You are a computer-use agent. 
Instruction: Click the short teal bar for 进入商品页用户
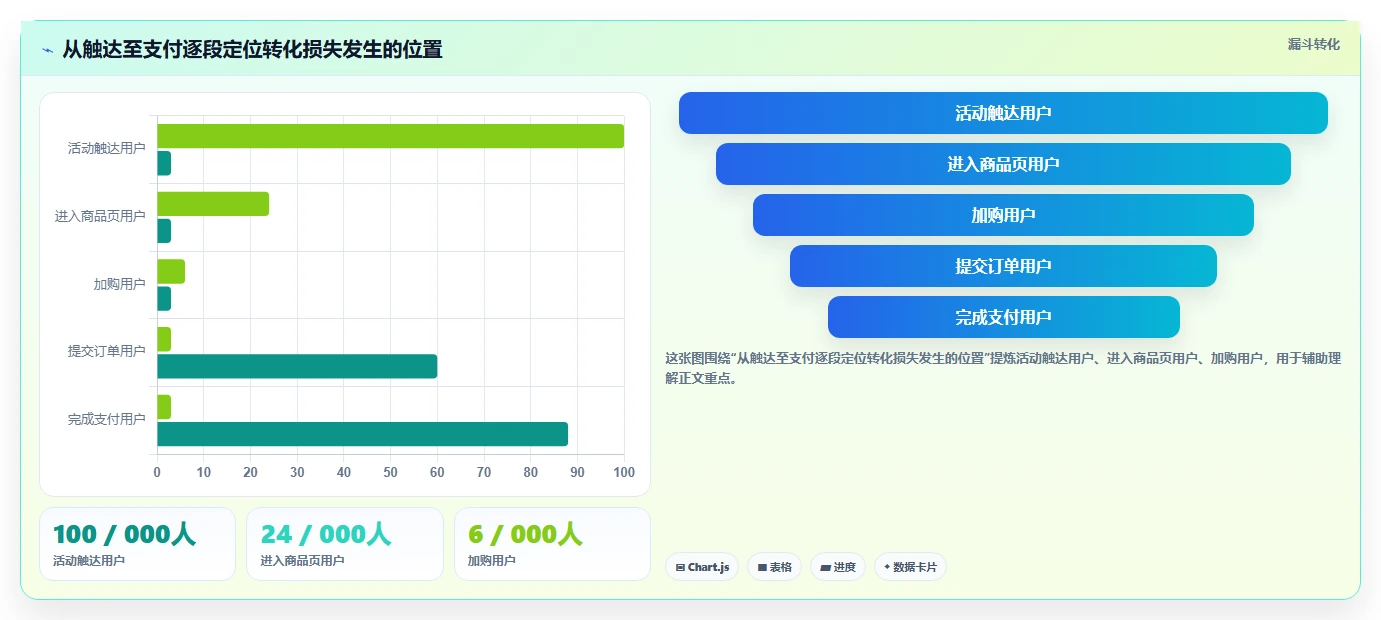(164, 231)
